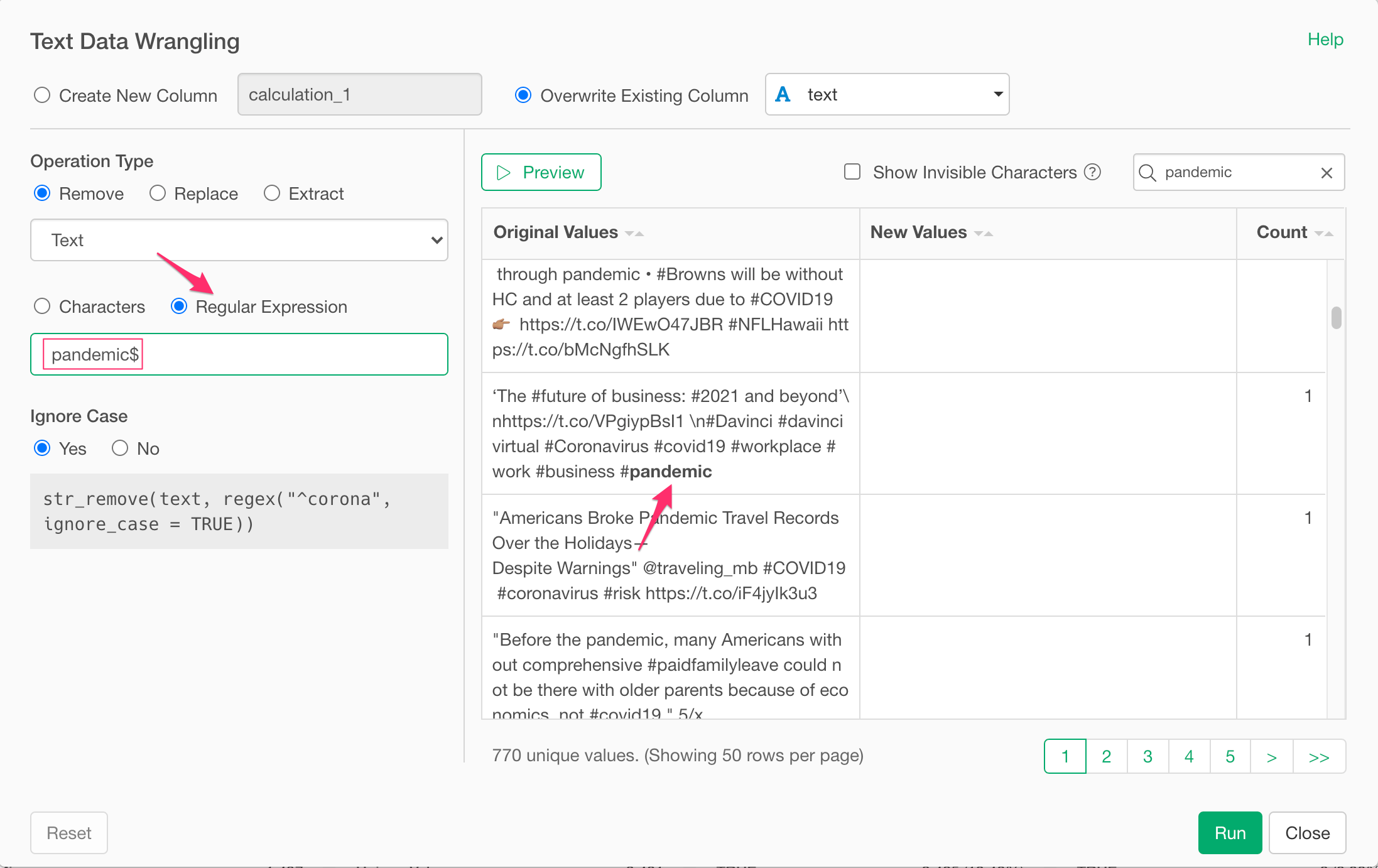Expand the Text type dropdown

[239, 240]
